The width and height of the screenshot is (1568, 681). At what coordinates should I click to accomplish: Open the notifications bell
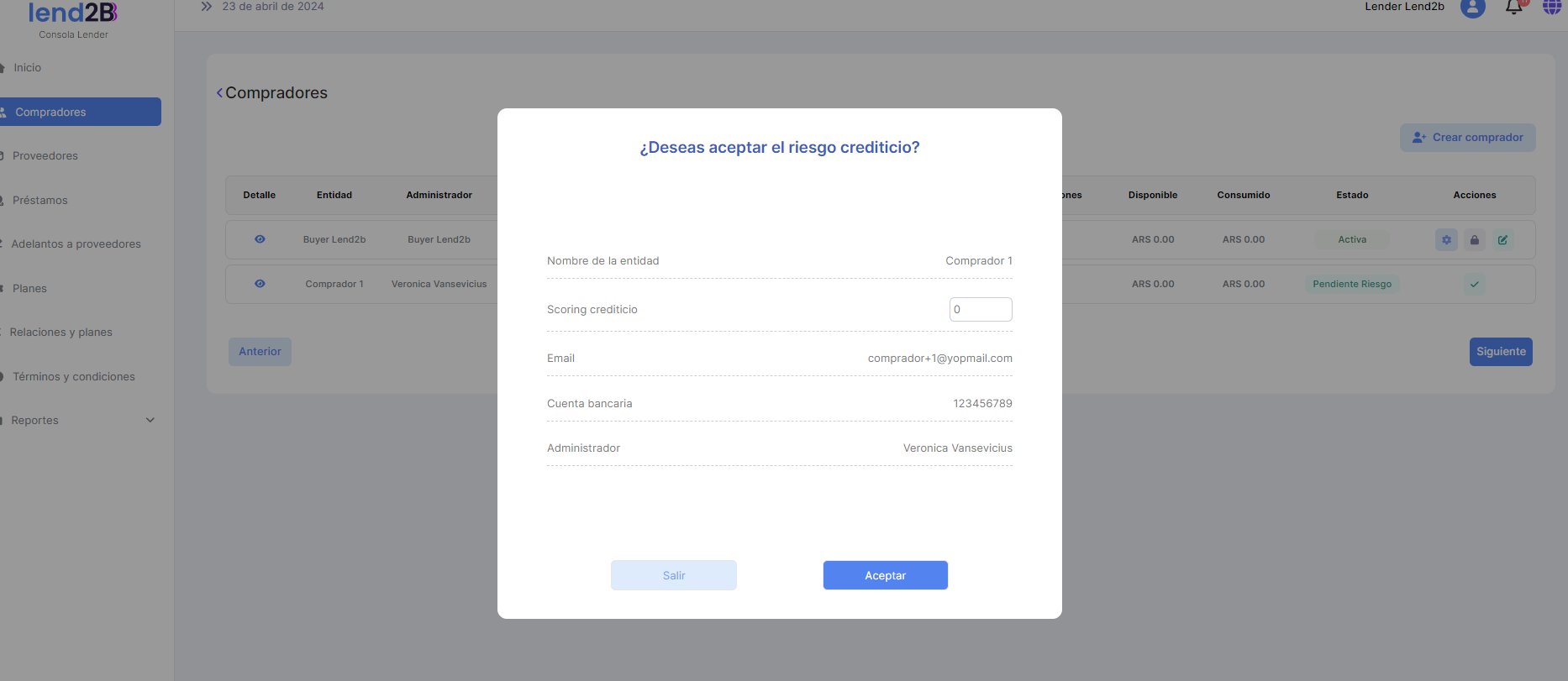1513,8
